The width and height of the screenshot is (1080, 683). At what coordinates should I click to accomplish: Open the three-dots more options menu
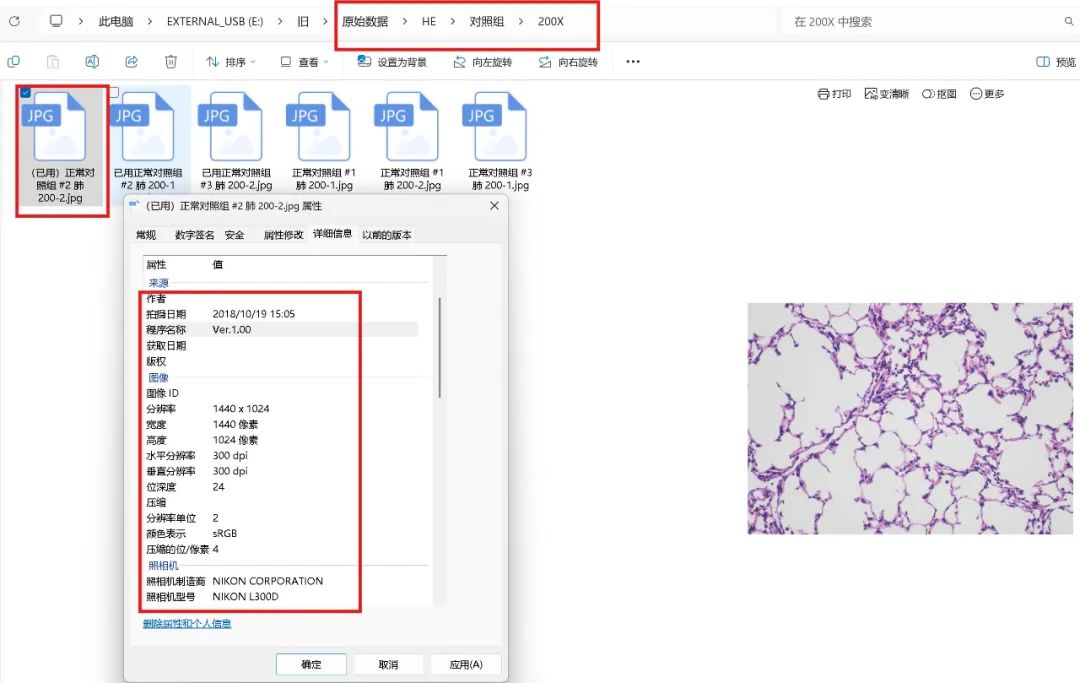pyautogui.click(x=633, y=61)
